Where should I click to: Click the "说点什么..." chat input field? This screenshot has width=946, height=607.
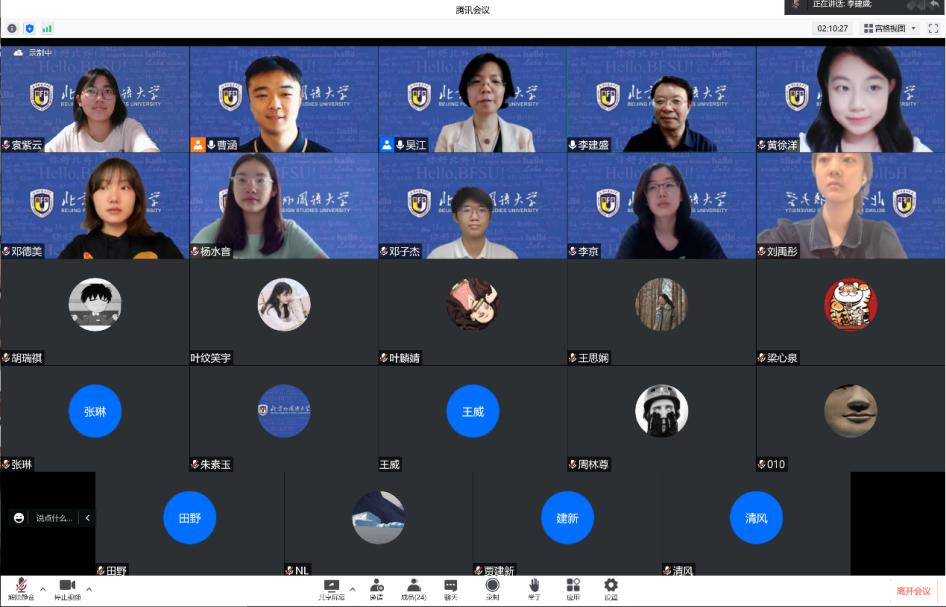point(55,518)
